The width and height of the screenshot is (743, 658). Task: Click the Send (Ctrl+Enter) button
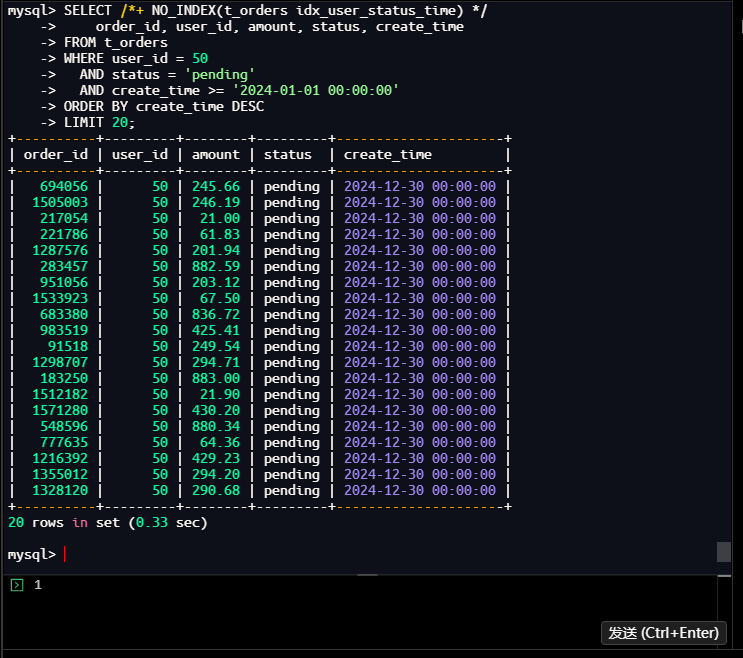point(663,633)
